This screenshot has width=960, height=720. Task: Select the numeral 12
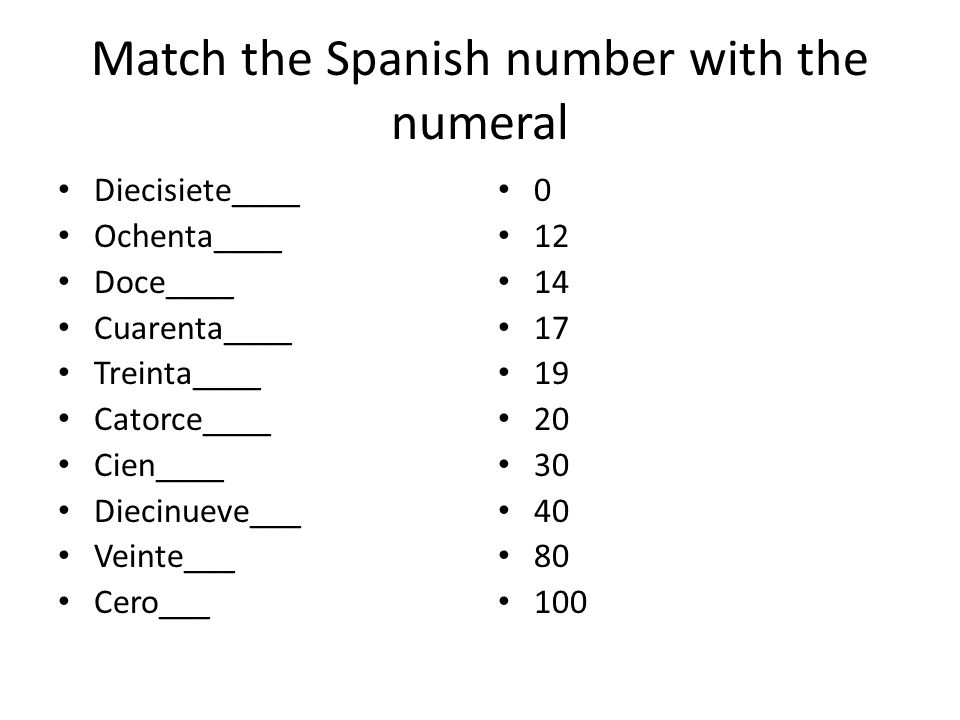[551, 236]
